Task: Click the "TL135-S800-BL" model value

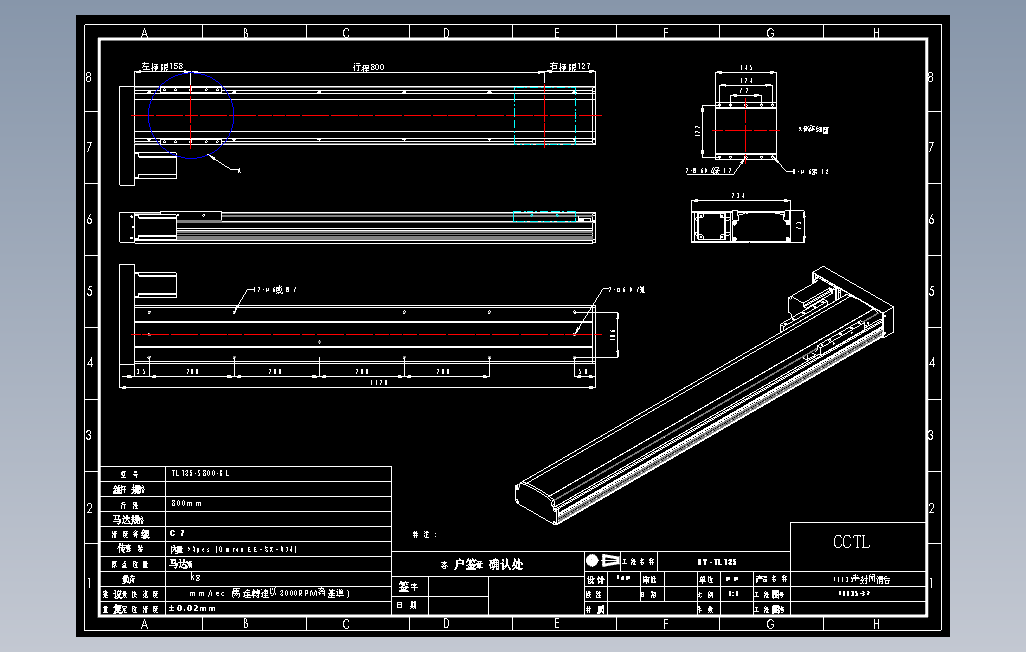Action: pos(200,473)
